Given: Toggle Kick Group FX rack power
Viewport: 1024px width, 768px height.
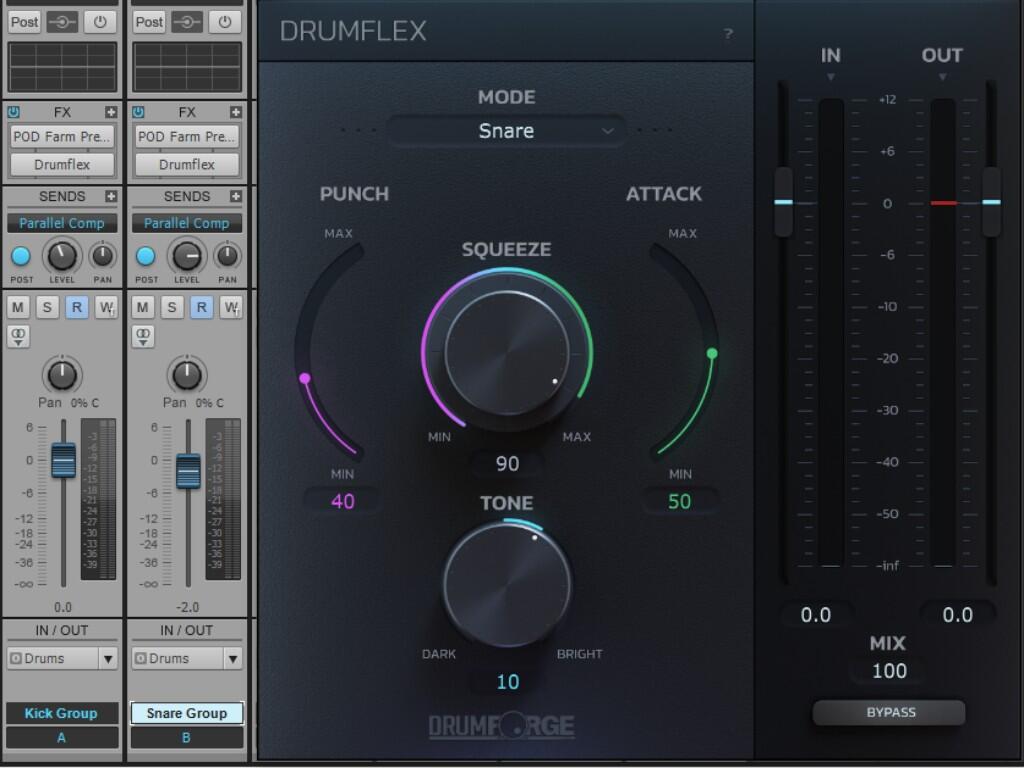Looking at the screenshot, I should (x=14, y=112).
